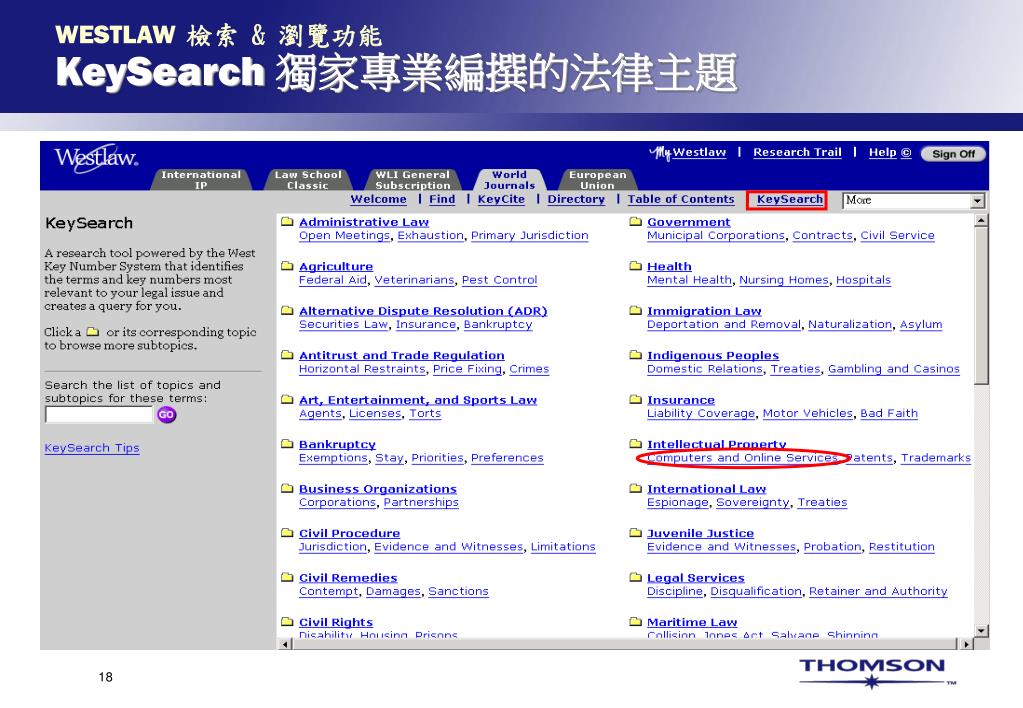Expand the More dropdown list
Viewport: 1023px width, 708px height.
977,201
